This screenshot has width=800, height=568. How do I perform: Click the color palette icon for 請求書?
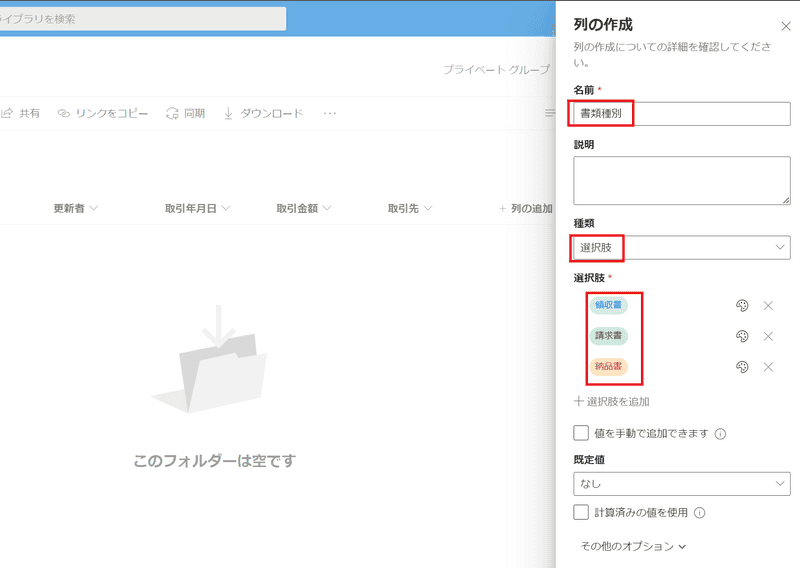tap(742, 336)
